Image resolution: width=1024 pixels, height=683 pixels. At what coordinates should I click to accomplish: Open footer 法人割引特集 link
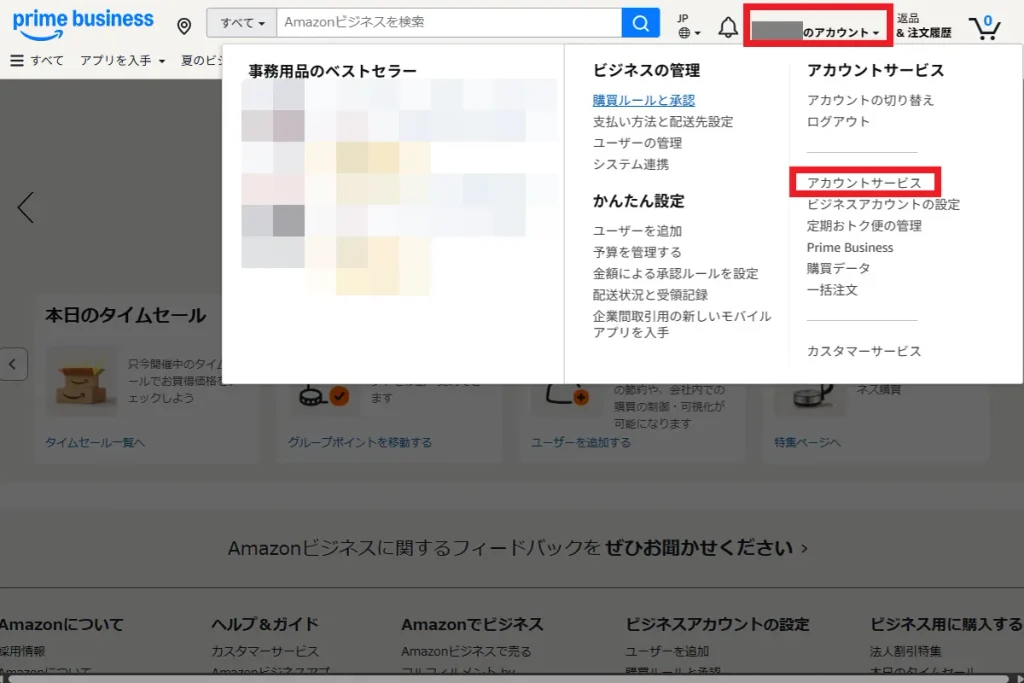(x=906, y=651)
